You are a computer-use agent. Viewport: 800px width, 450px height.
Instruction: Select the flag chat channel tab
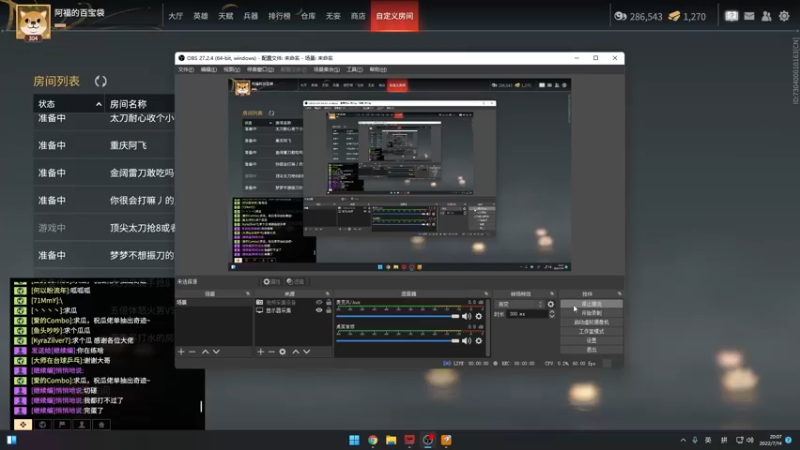pyautogui.click(x=62, y=424)
